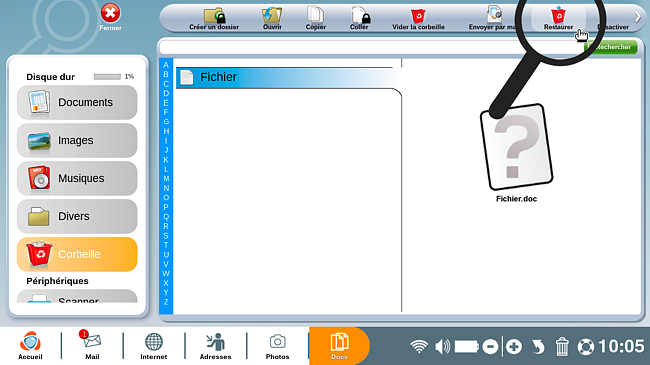Close the file manager with Fermer
This screenshot has width=650, height=365.
(x=110, y=17)
